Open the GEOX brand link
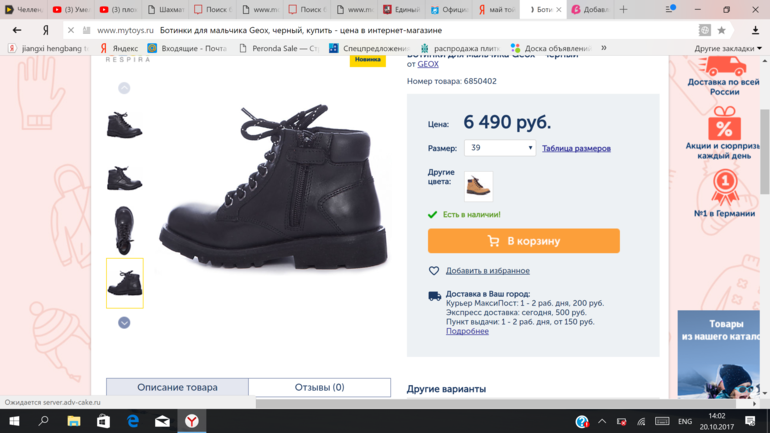The width and height of the screenshot is (770, 433). (428, 64)
